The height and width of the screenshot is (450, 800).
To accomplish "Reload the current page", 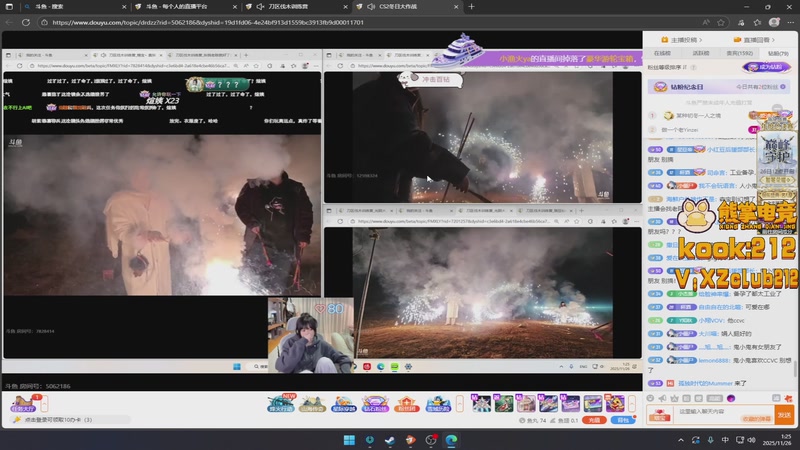I will (26, 22).
